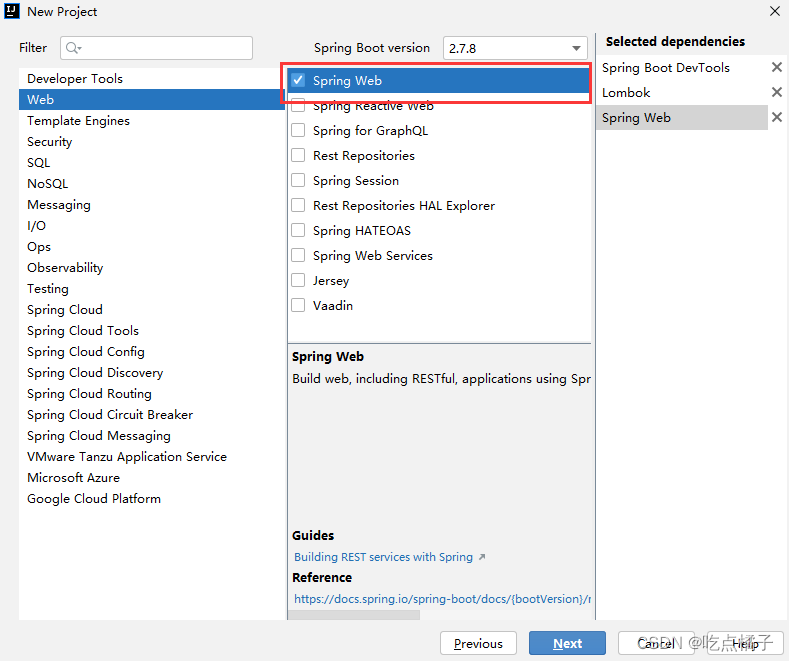
Task: Select Spring Web in selected dependencies list
Action: pos(682,118)
